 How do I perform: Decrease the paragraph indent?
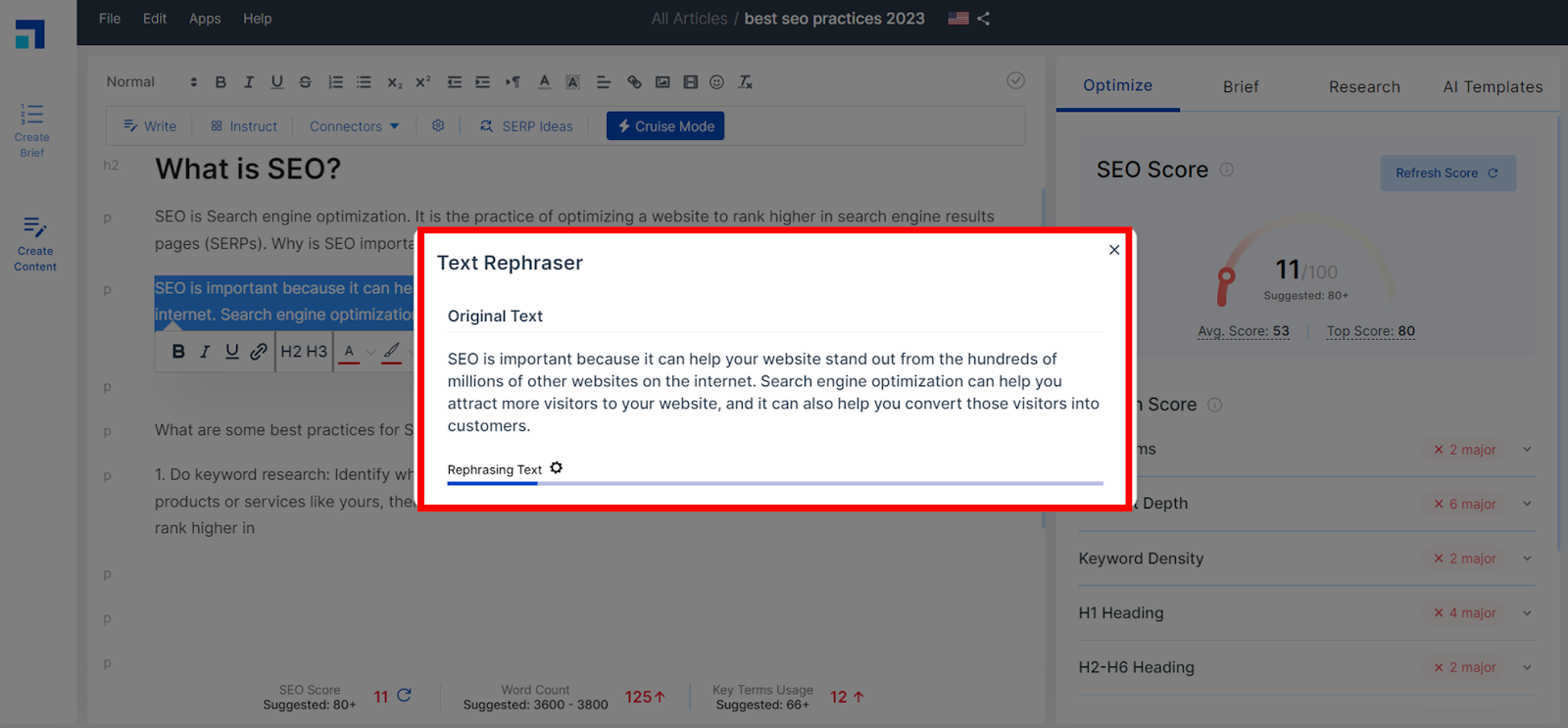(x=454, y=82)
